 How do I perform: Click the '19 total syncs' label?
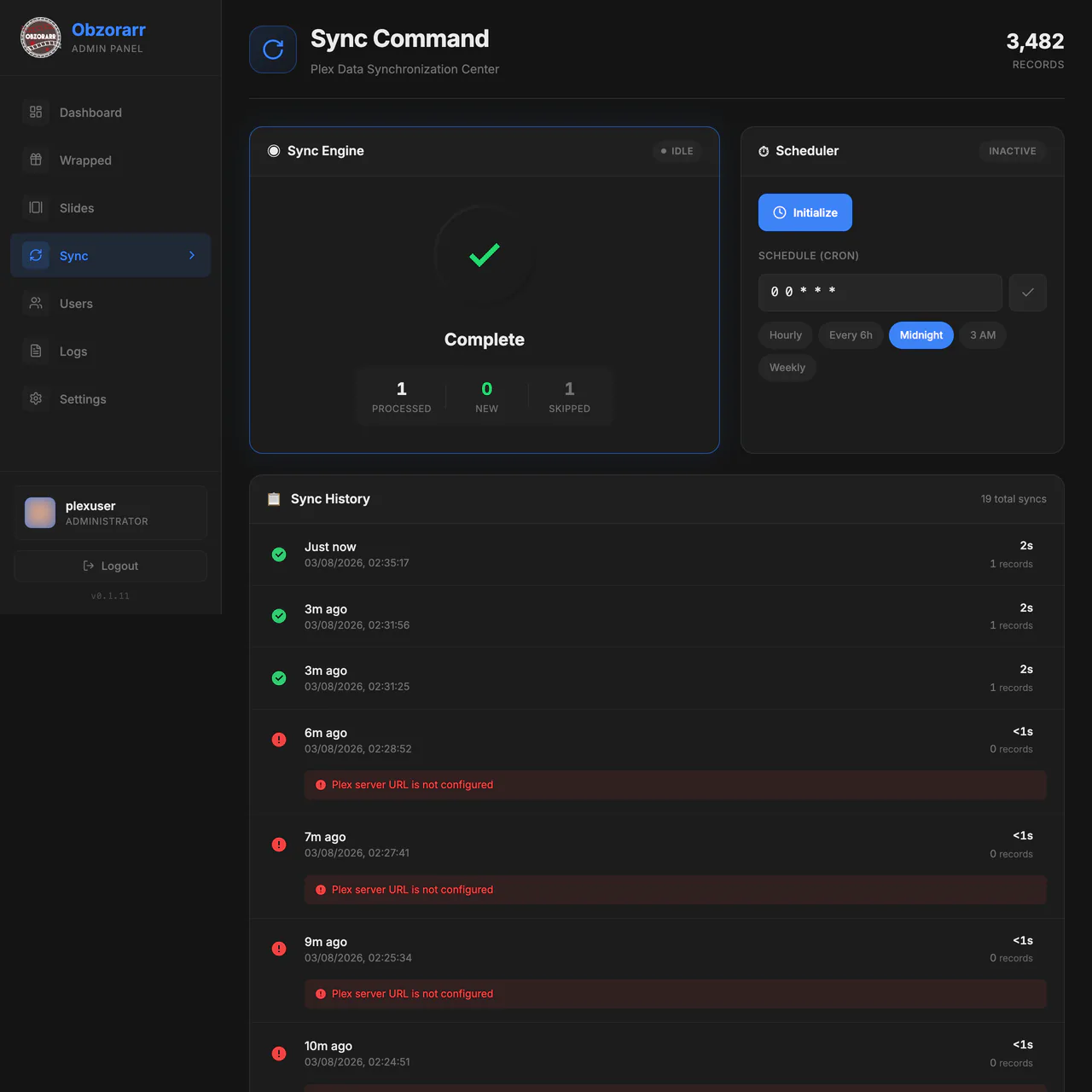(1014, 499)
